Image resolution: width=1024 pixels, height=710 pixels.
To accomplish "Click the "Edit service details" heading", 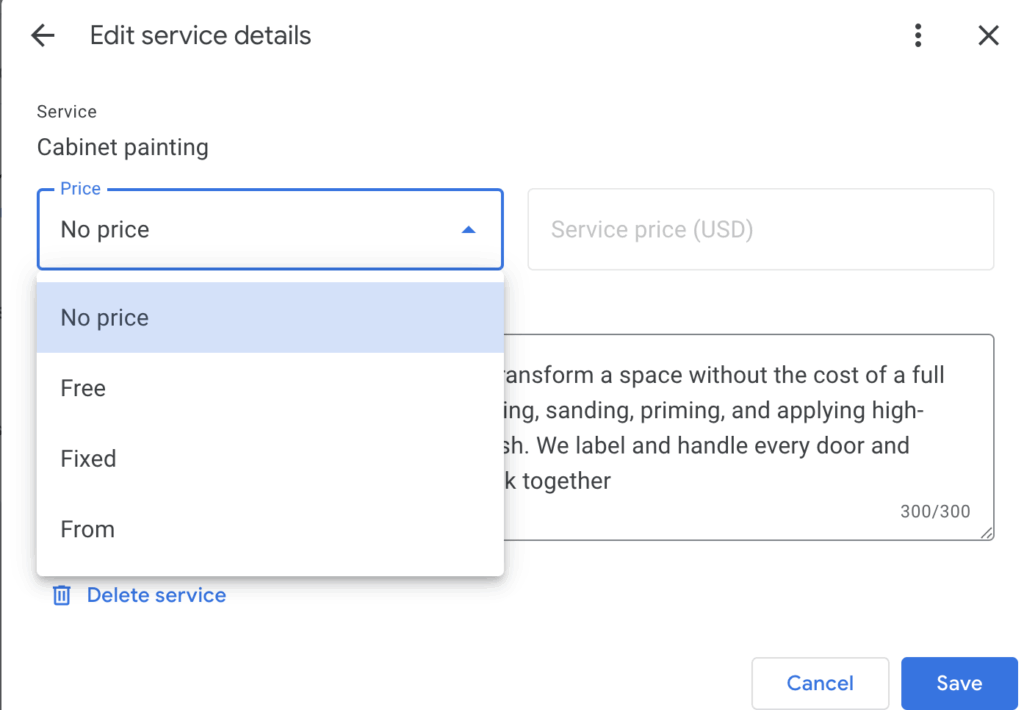I will pos(200,36).
